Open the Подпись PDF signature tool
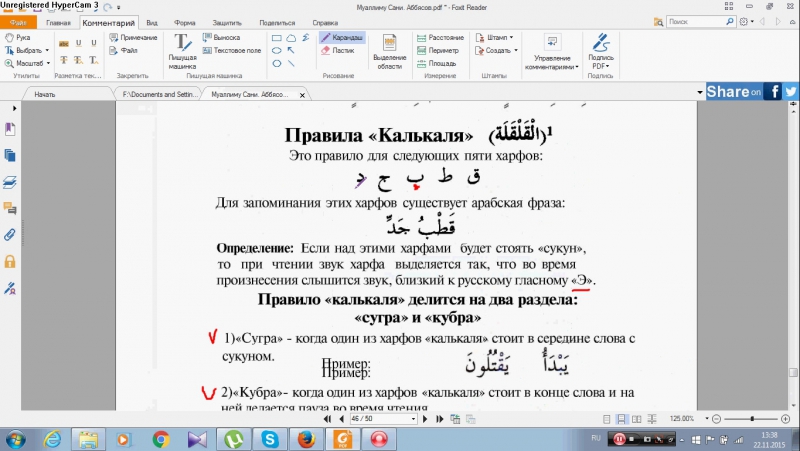Viewport: 800px width, 451px height. click(x=601, y=50)
